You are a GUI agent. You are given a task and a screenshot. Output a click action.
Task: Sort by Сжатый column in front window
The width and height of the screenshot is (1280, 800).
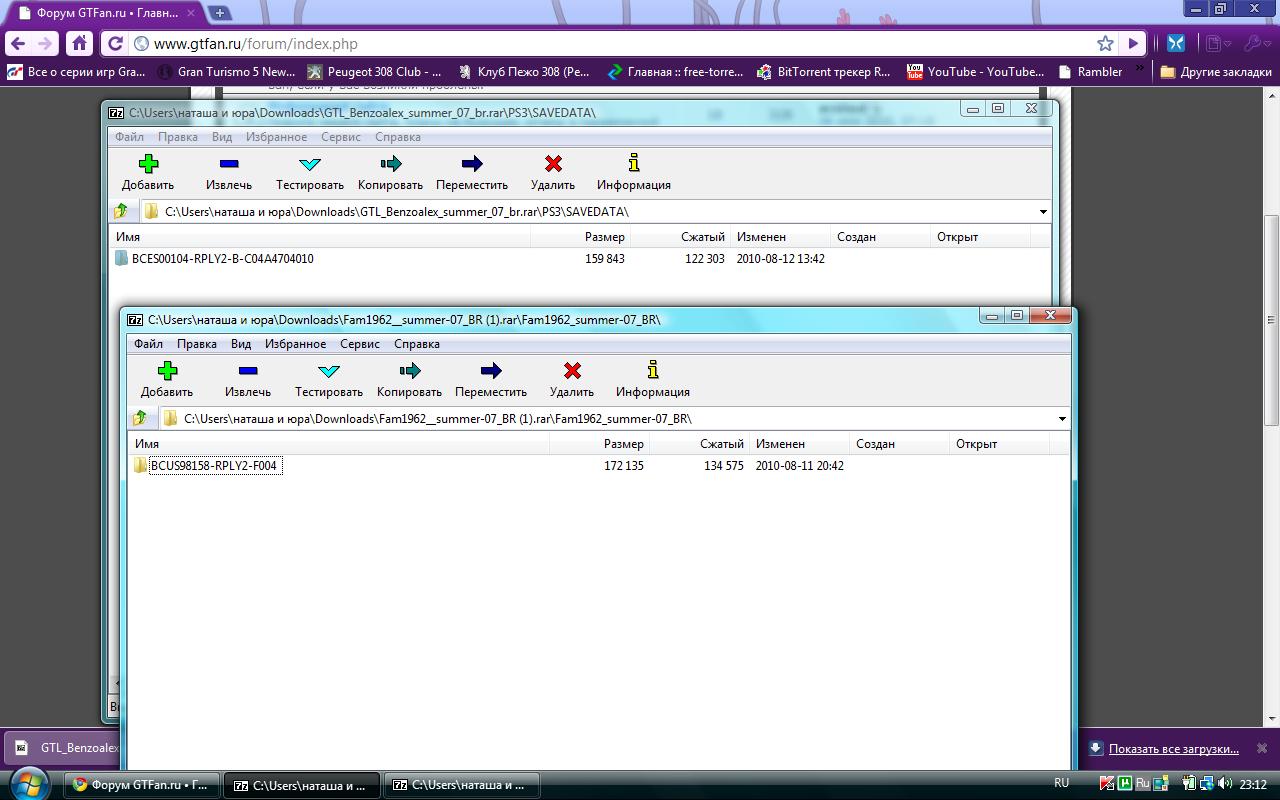698,443
